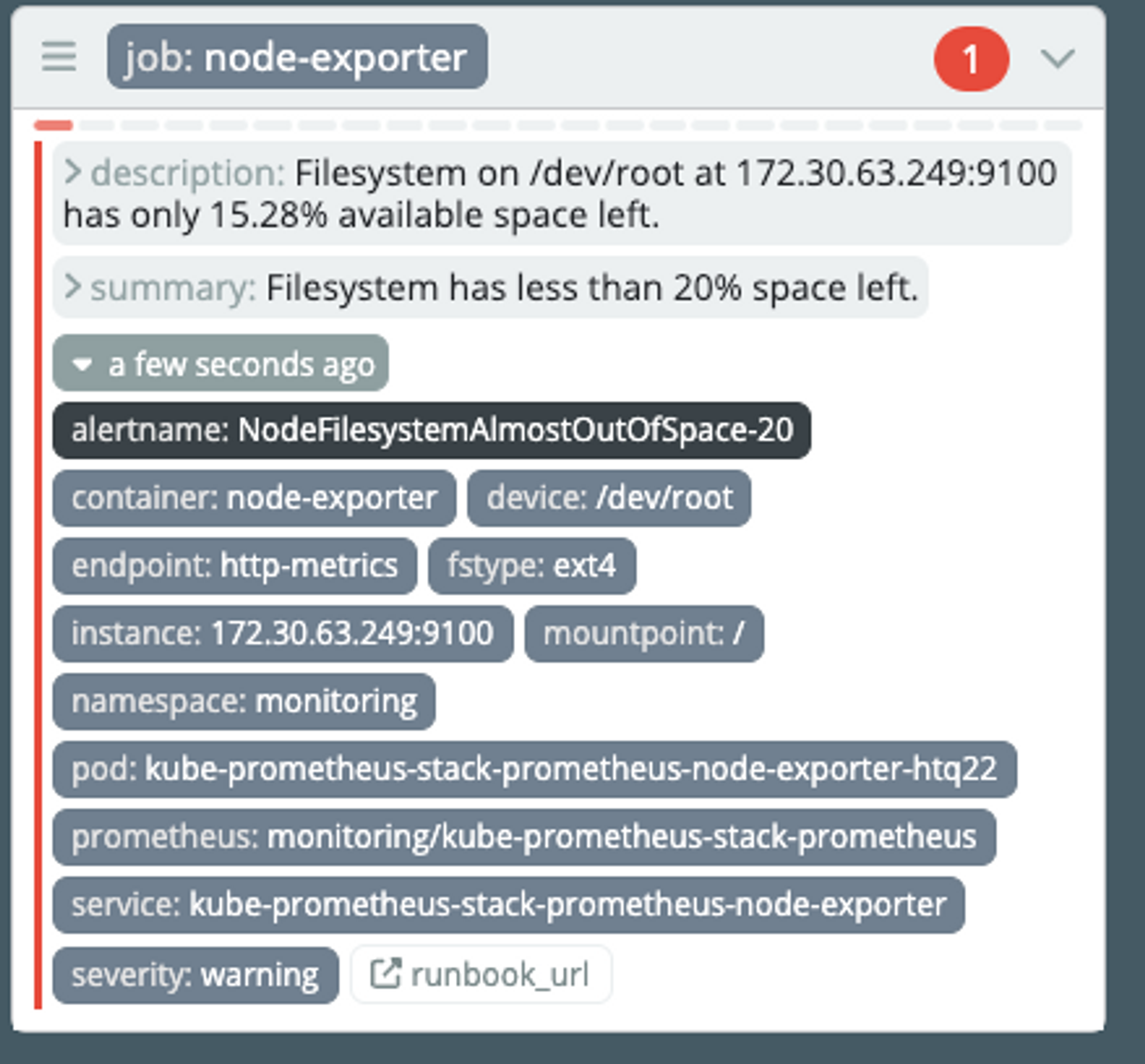Click the severity: warning label
Screen dimensions: 1145x1064
point(196,975)
